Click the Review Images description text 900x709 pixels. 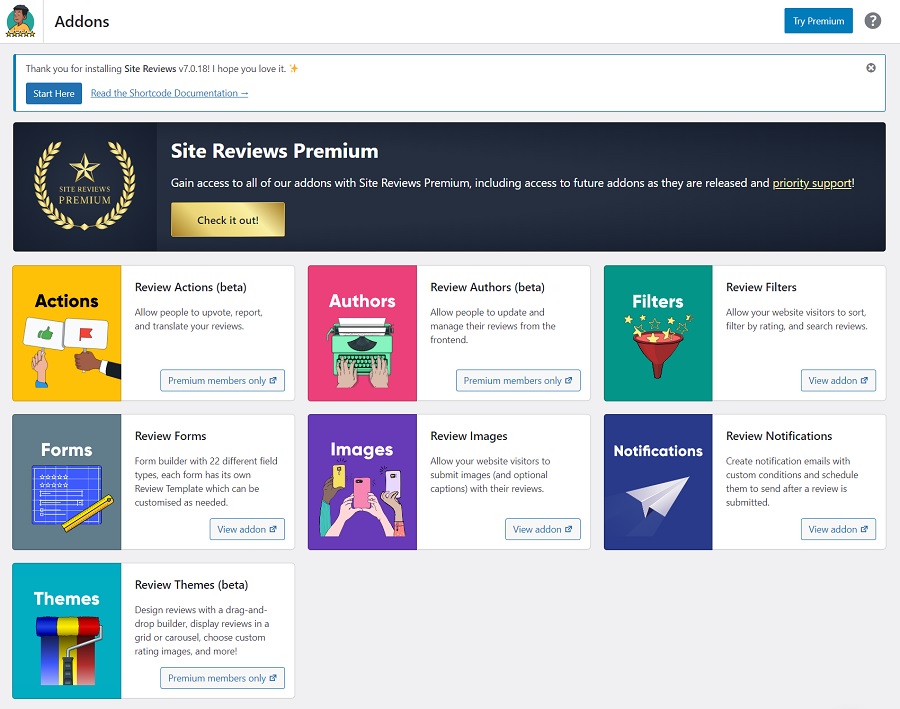click(490, 475)
